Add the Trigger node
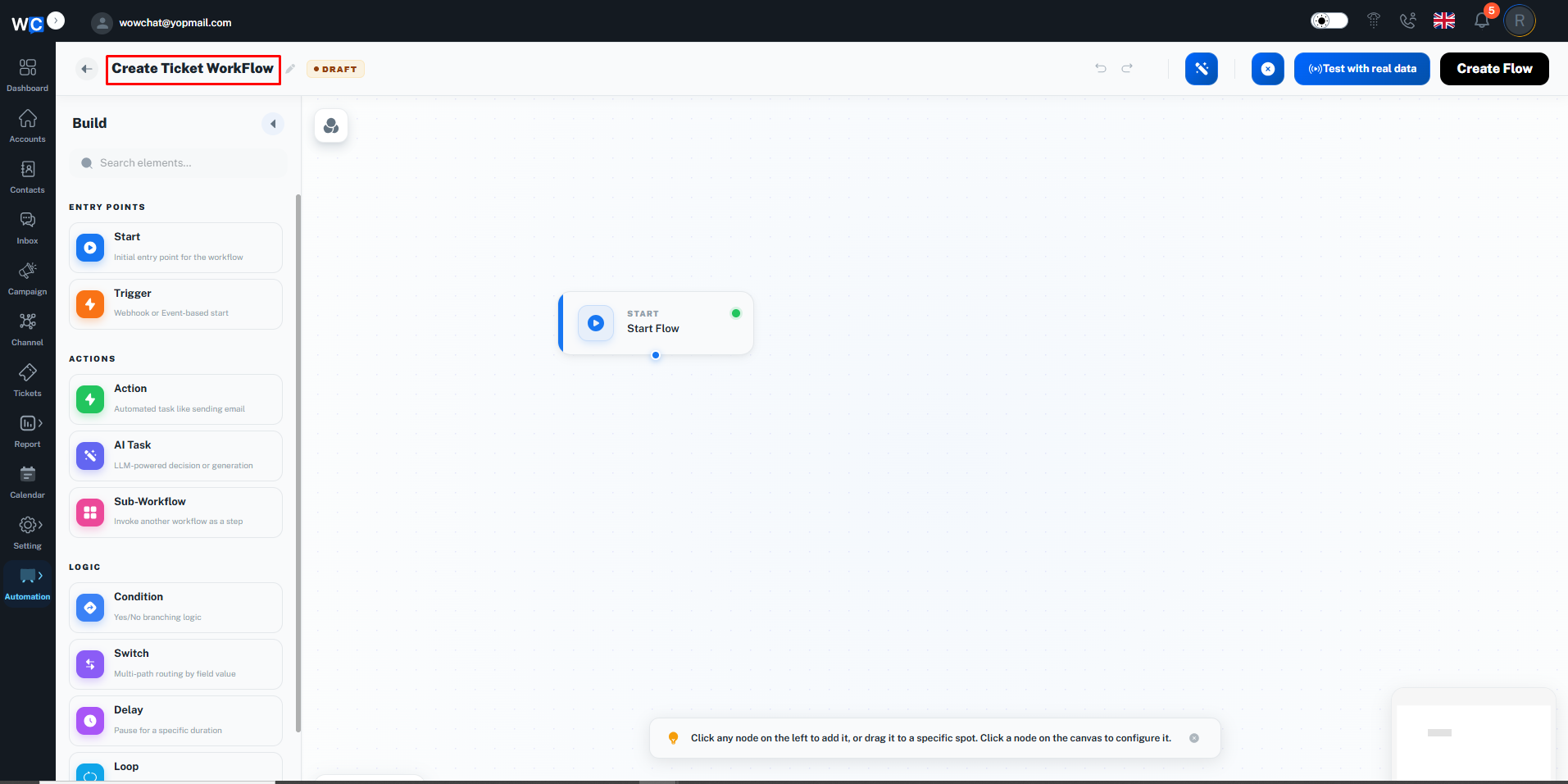Screen dimensions: 1568x784 (x=175, y=304)
